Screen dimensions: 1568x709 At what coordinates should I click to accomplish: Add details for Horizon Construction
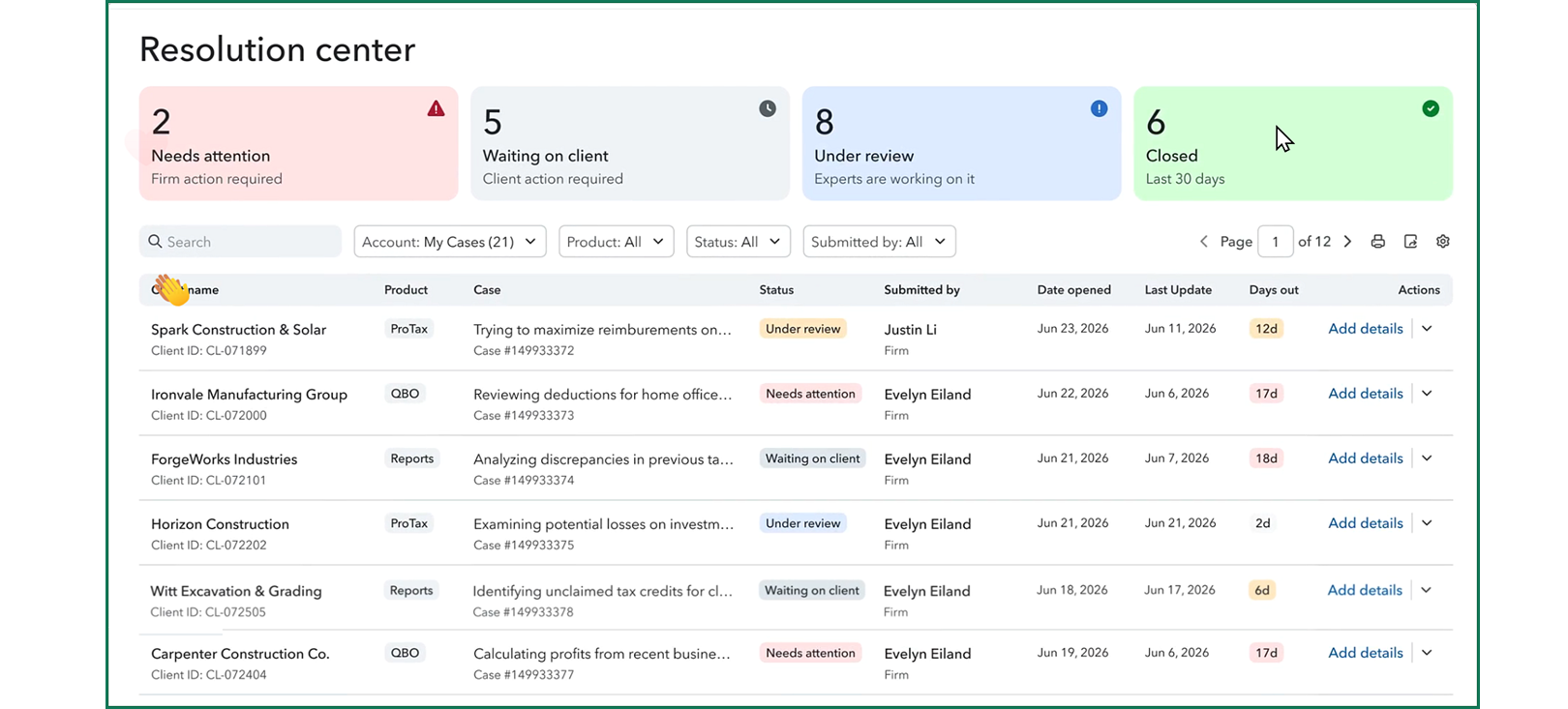click(1366, 523)
